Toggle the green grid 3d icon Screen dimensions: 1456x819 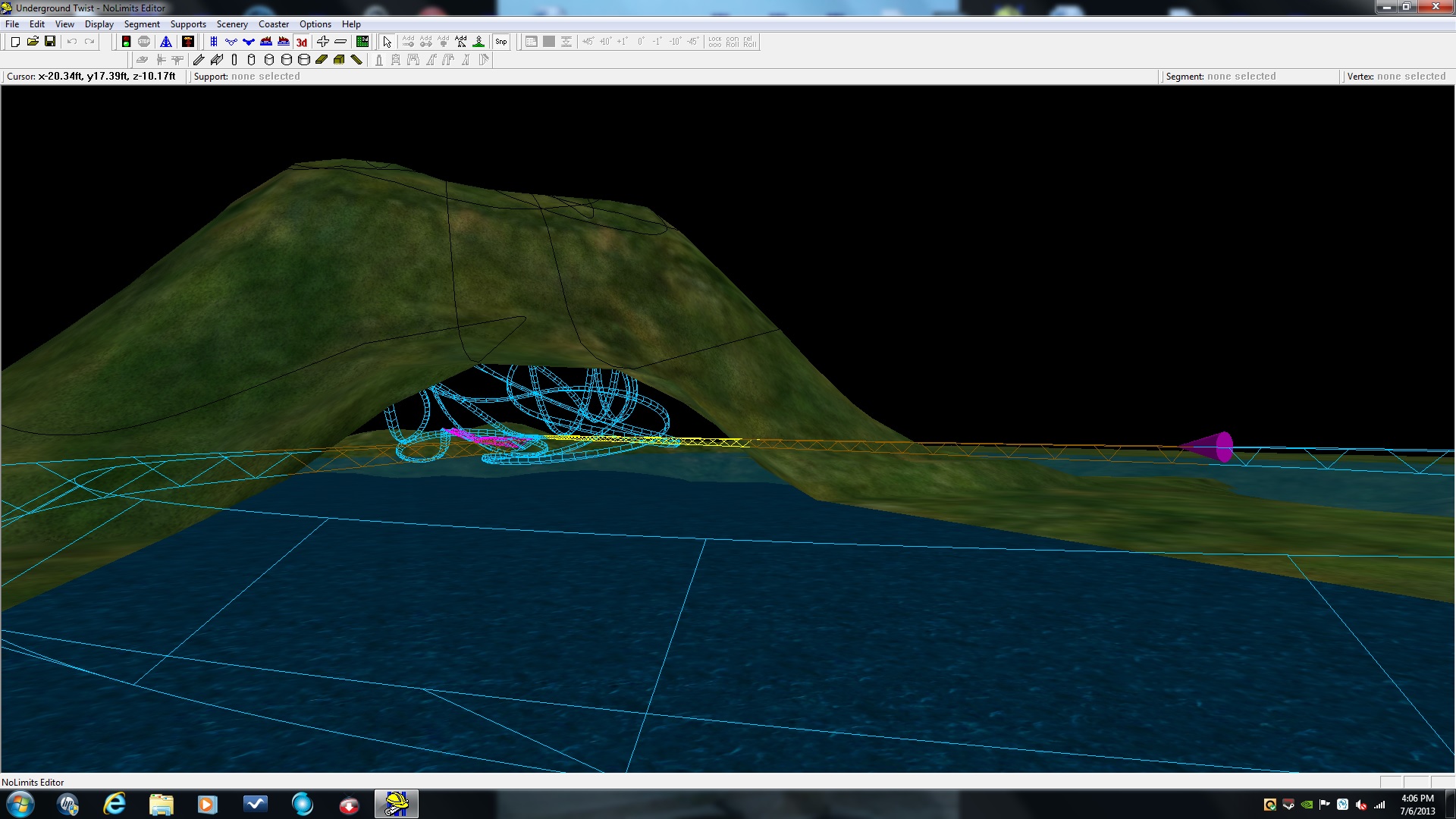[x=362, y=42]
